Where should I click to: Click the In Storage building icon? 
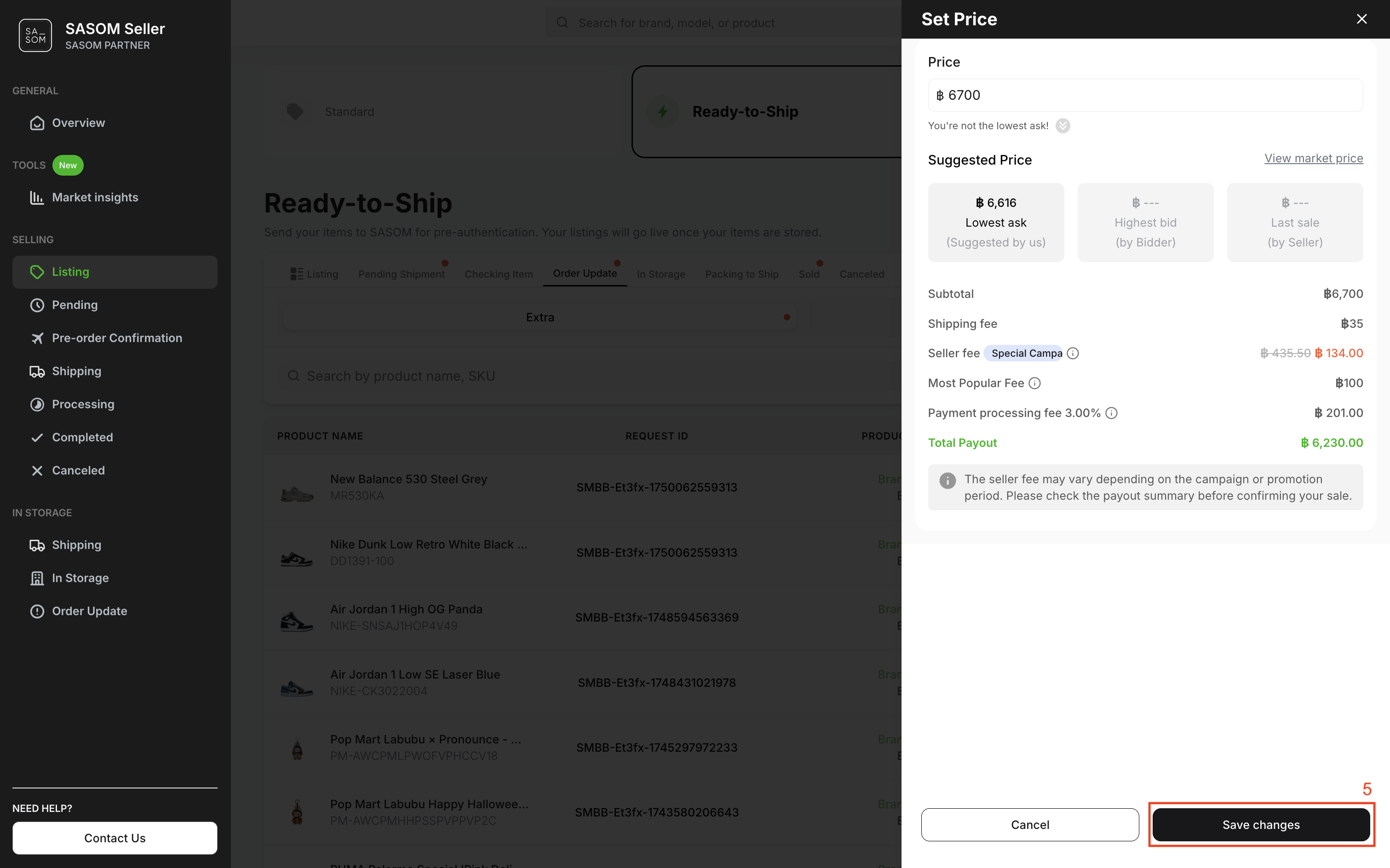pos(37,578)
